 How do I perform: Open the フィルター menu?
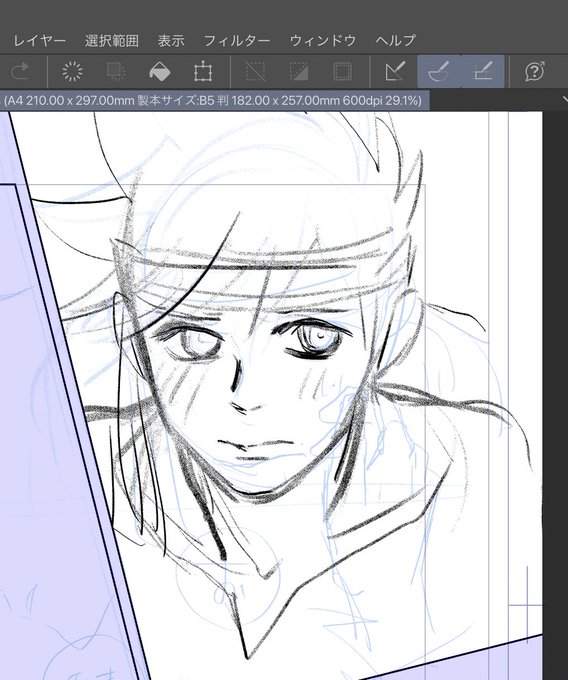click(237, 41)
